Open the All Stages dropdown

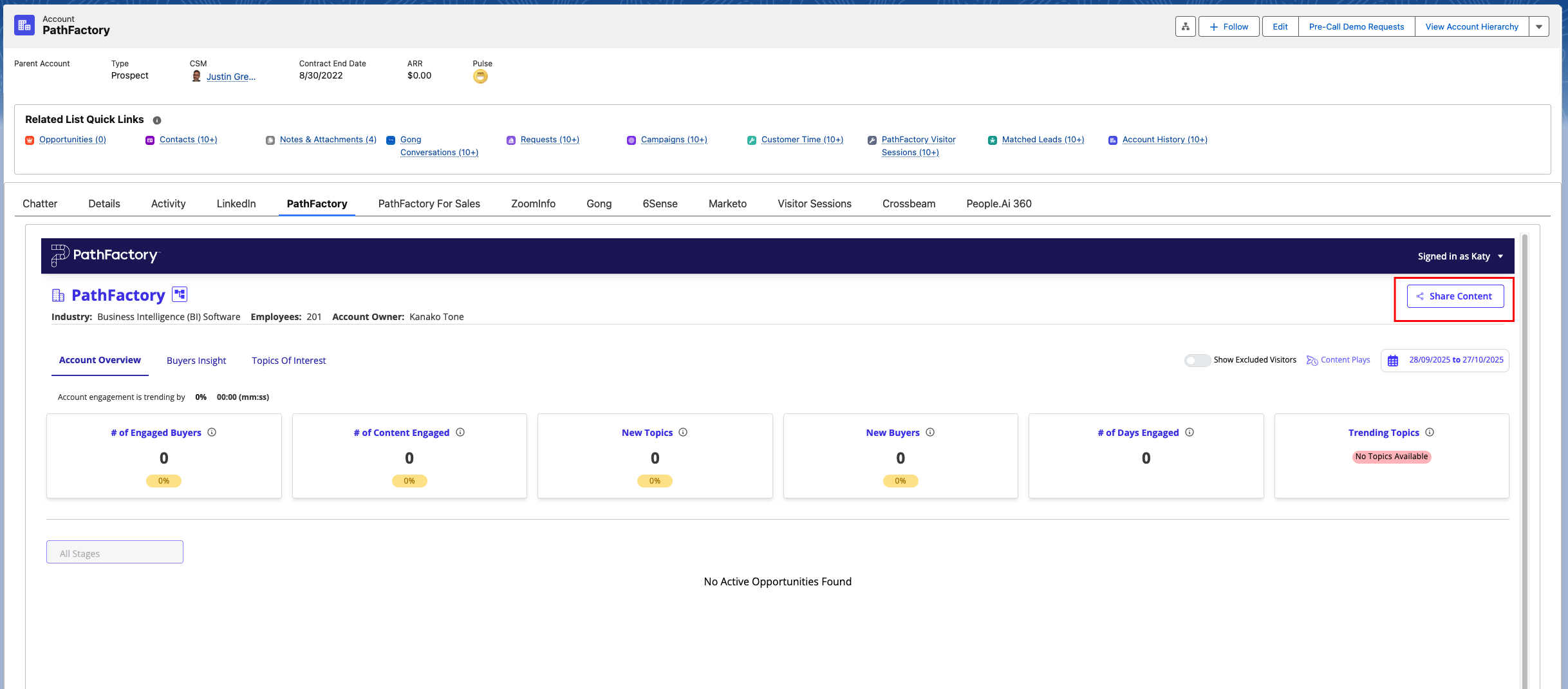click(115, 552)
